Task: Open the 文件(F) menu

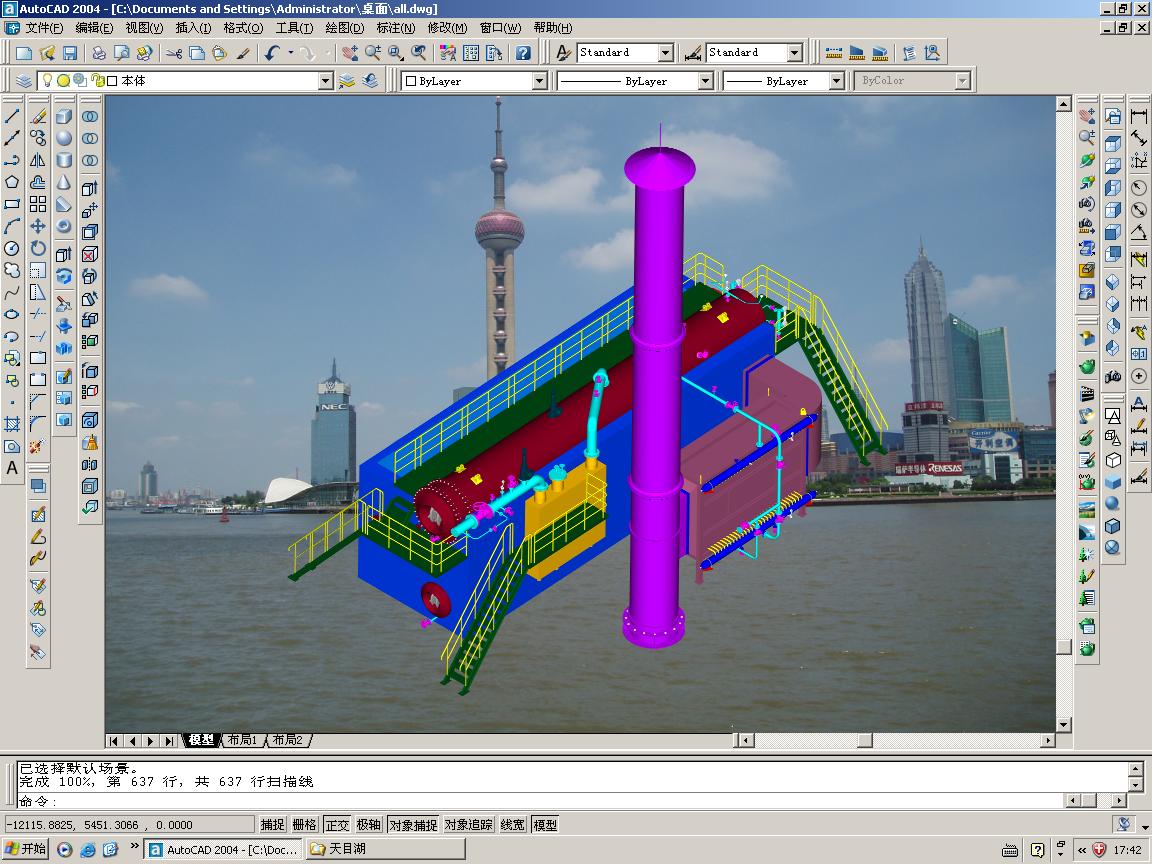Action: [43, 28]
